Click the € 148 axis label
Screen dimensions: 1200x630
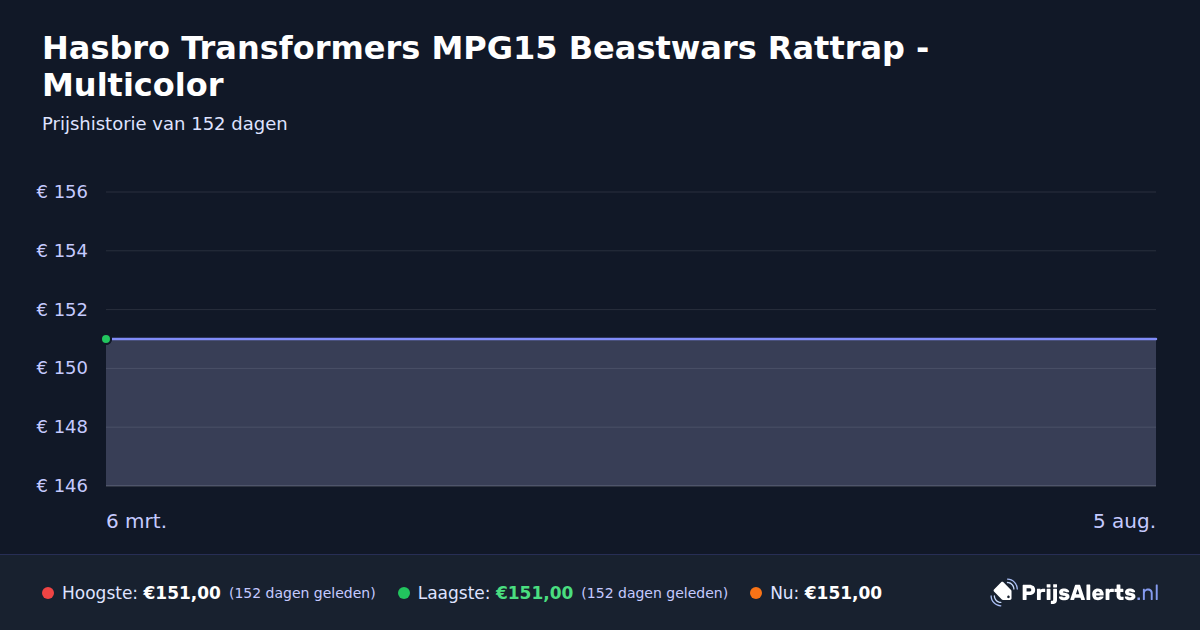point(62,427)
